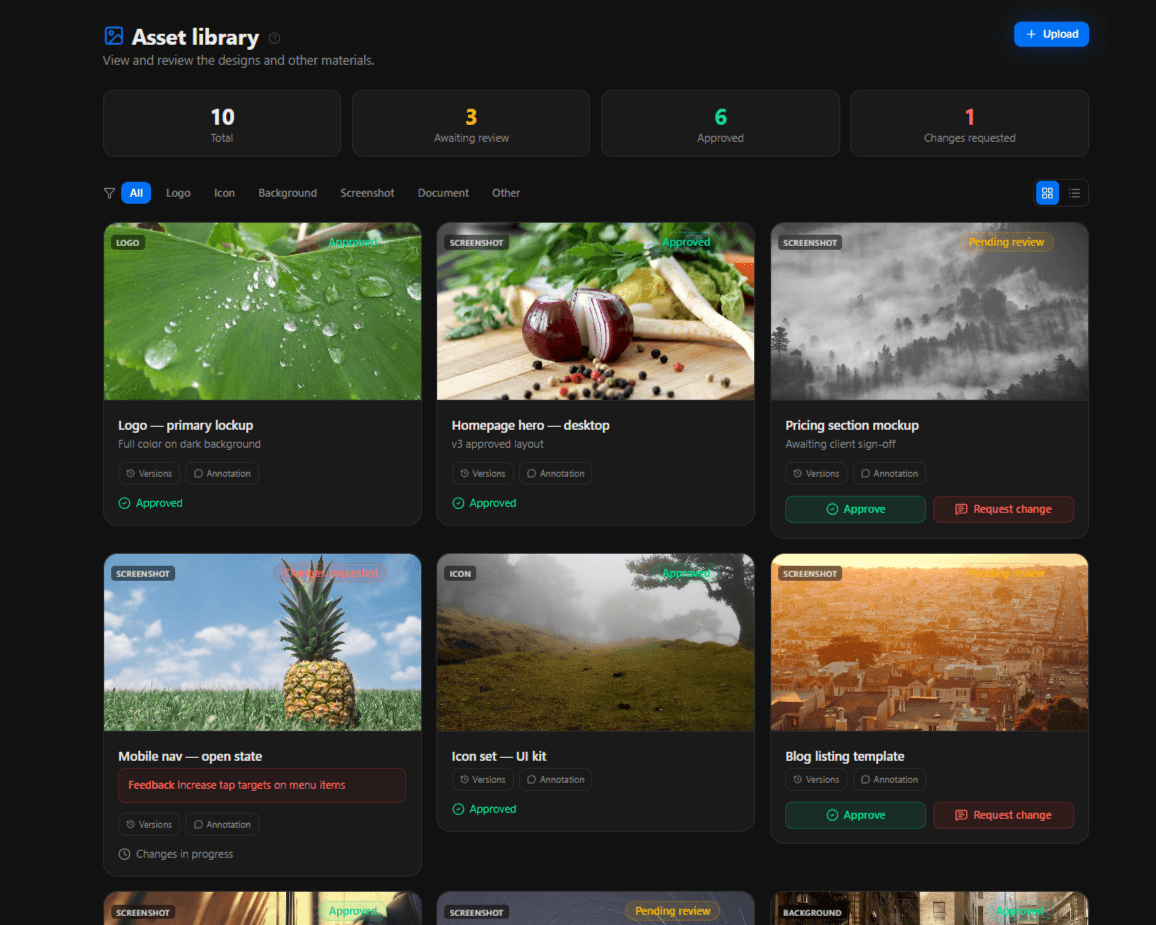Filter assets by Screenshot

[367, 193]
